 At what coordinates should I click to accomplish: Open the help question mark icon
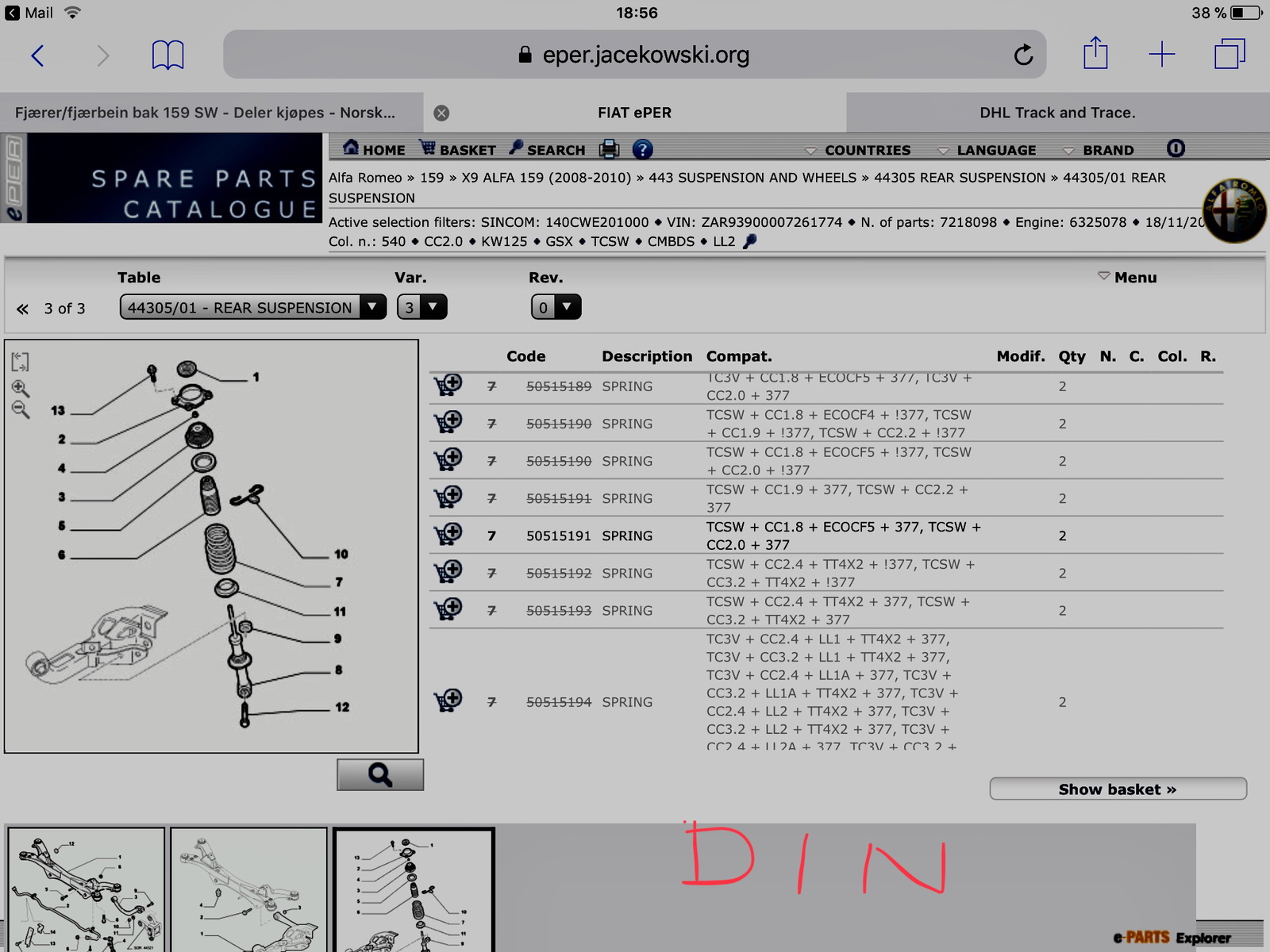[642, 149]
